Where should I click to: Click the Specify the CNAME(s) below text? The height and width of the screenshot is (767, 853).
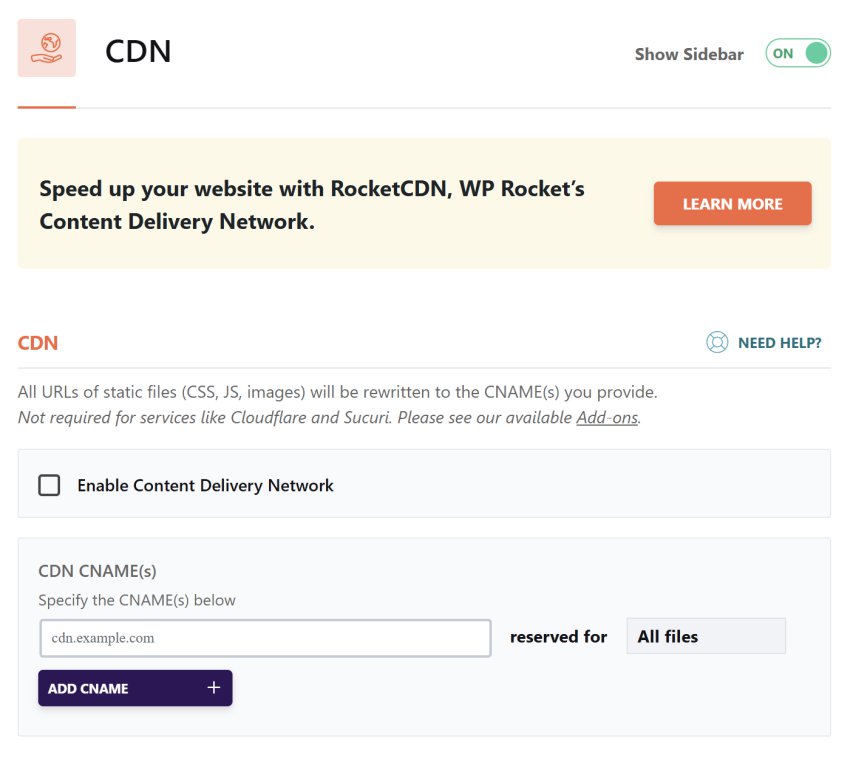pyautogui.click(x=136, y=600)
